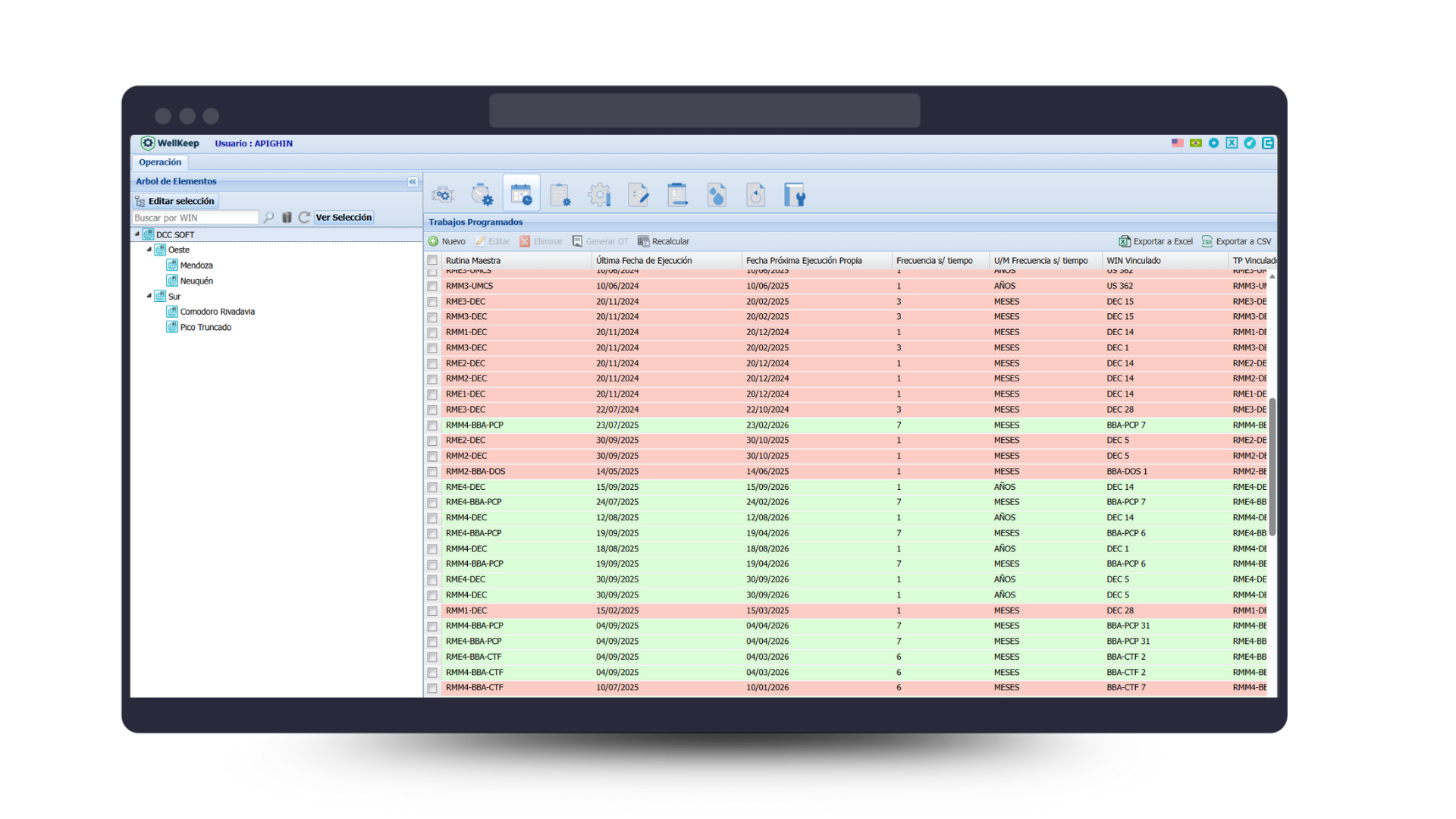Collapse the Arbol de Elementos panel
The image size is (1456, 819).
412,182
